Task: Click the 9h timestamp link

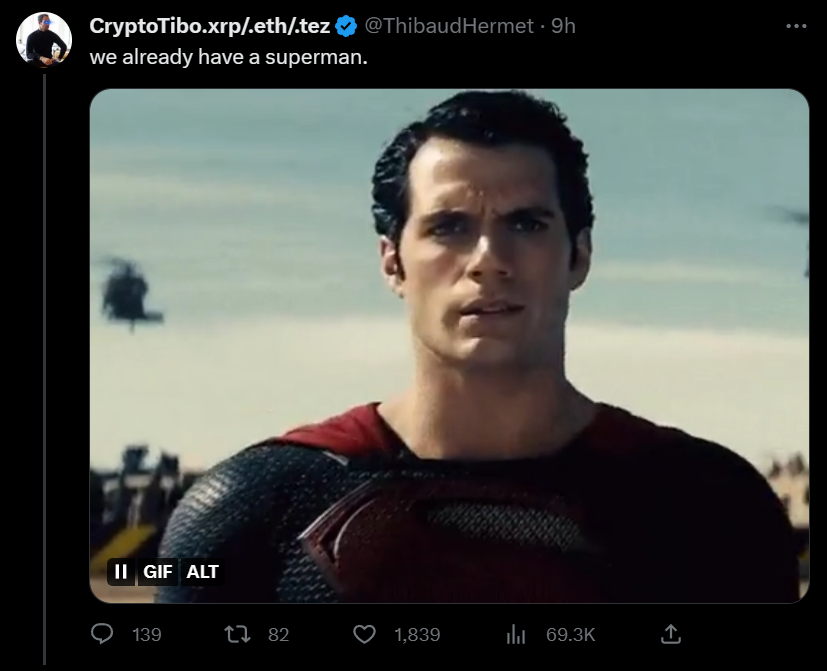Action: (563, 26)
